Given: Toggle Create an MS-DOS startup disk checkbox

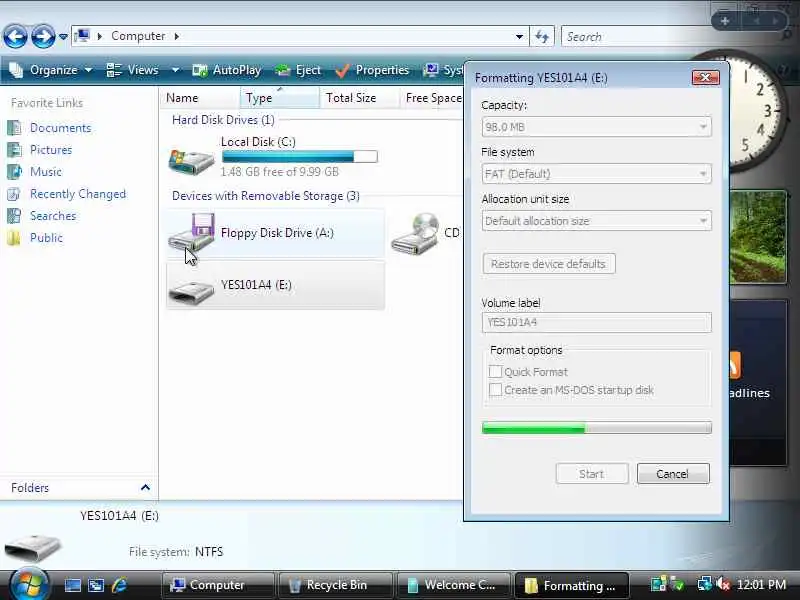Looking at the screenshot, I should click(495, 390).
